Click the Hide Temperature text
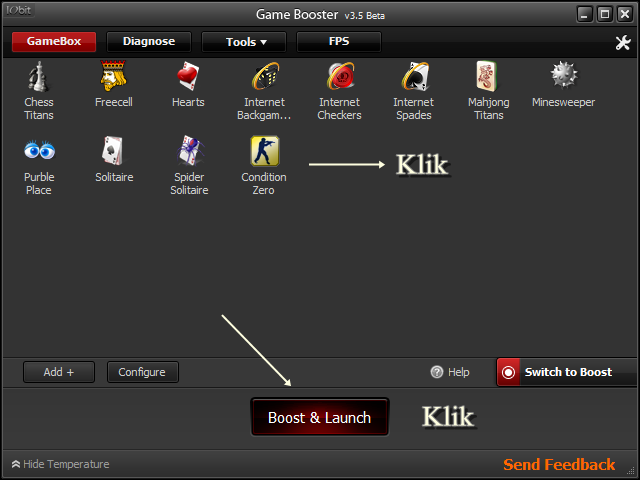Screen dimensions: 640x480 66,464
